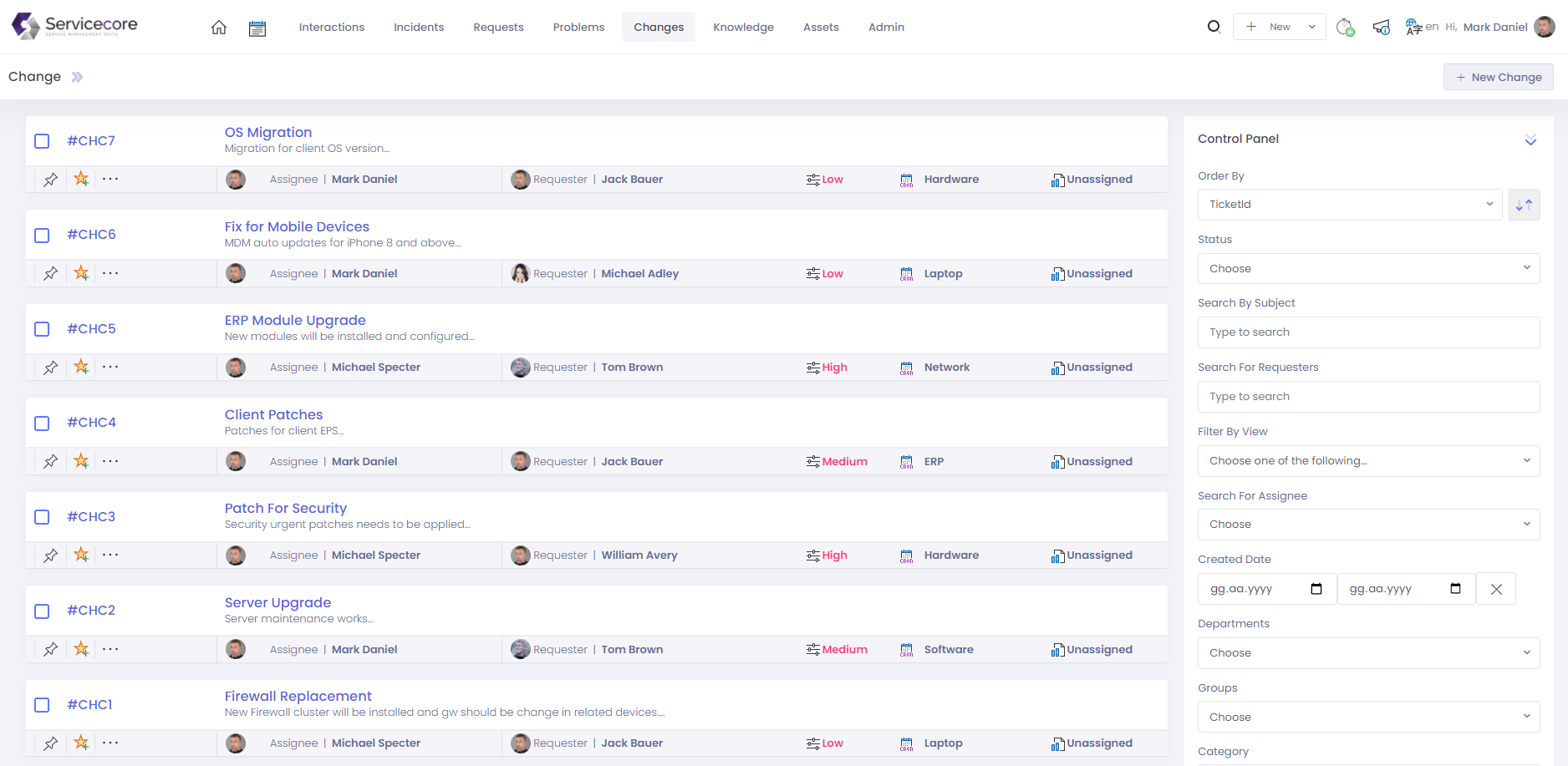
Task: Focus the Search By Subject field
Action: pos(1368,332)
